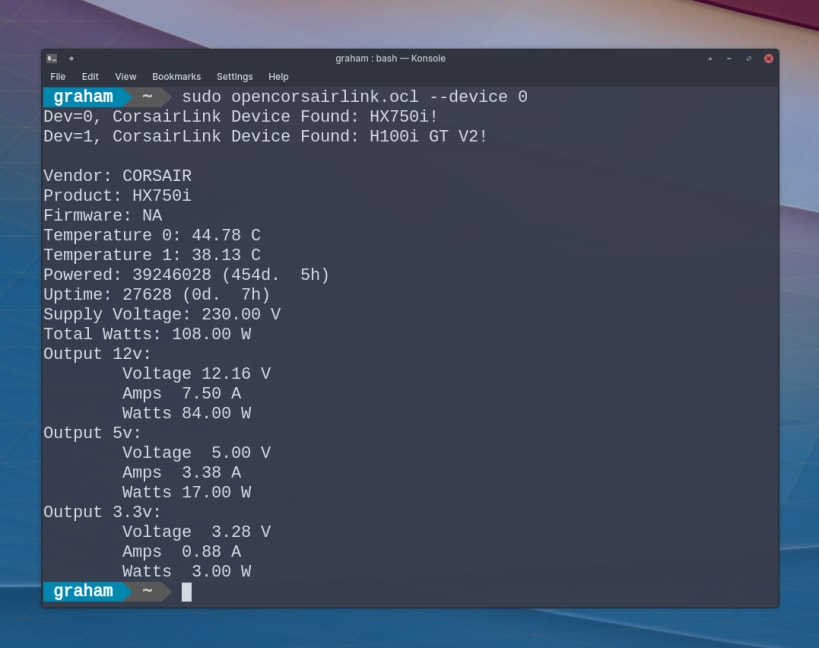Click the 'Output 3.3v:' heading

(102, 512)
